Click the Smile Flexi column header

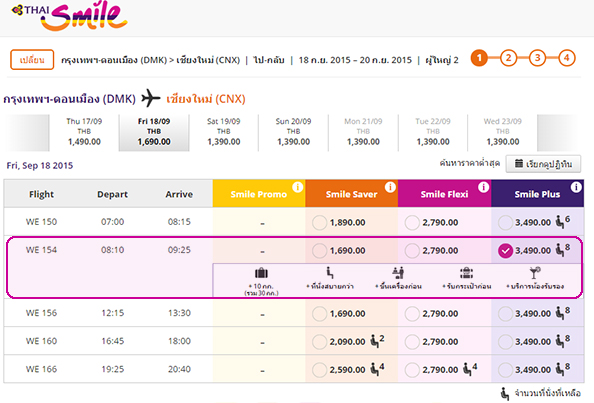pyautogui.click(x=444, y=194)
